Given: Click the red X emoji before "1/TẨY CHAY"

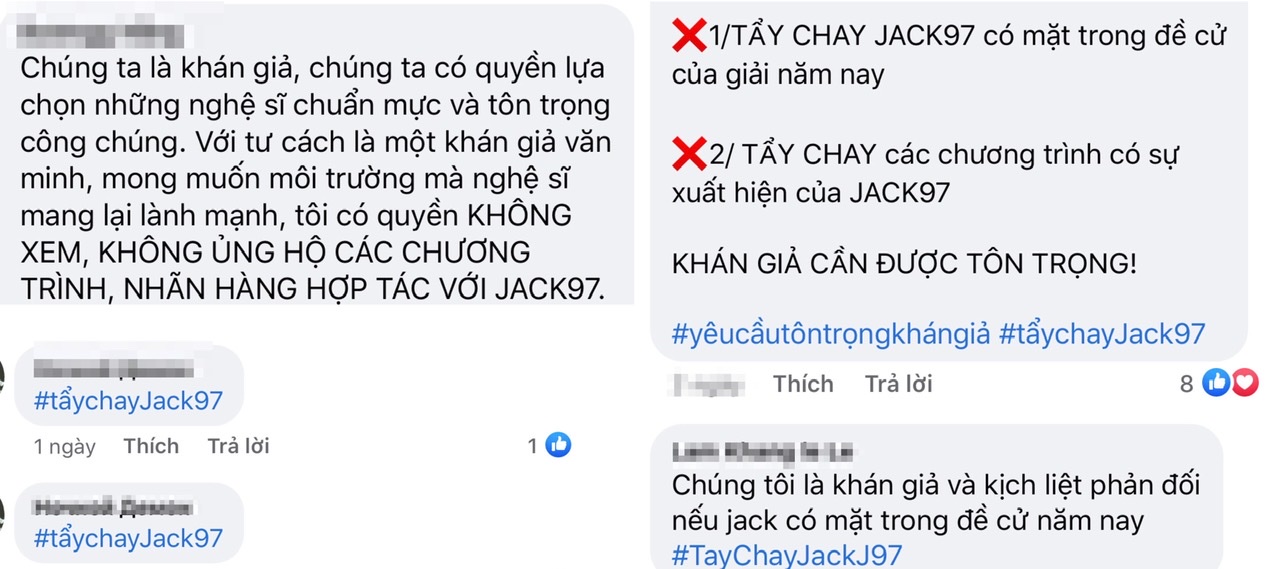Looking at the screenshot, I should pos(688,36).
